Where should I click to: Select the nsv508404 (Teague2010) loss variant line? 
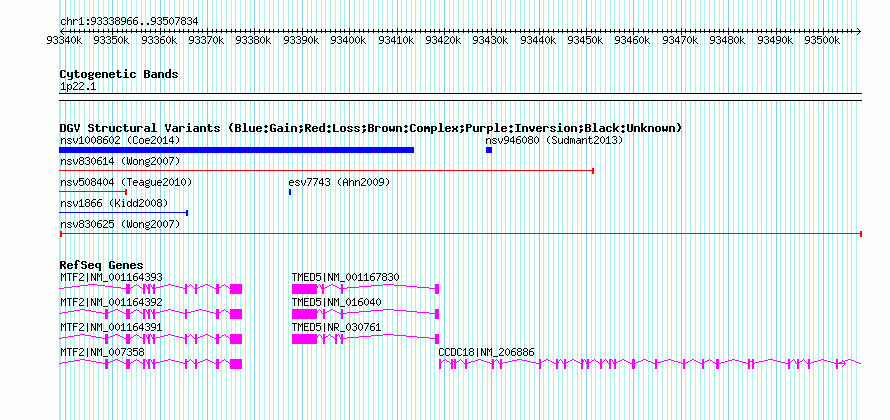pos(93,192)
